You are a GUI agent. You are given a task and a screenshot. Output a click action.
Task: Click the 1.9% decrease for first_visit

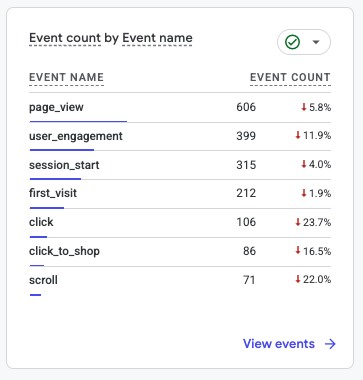pos(316,193)
